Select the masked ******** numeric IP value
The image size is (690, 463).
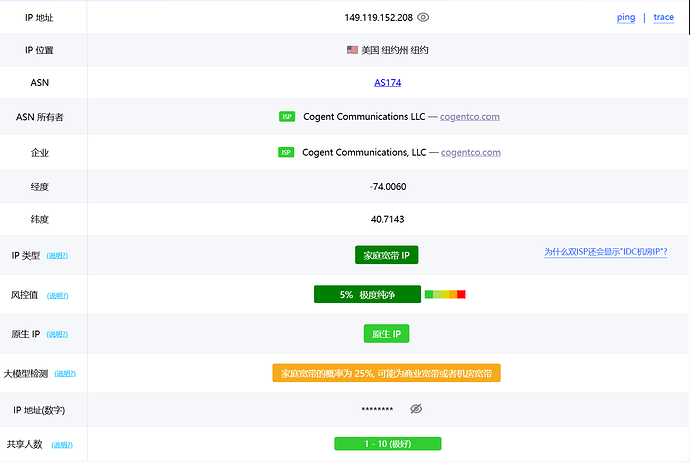377,409
